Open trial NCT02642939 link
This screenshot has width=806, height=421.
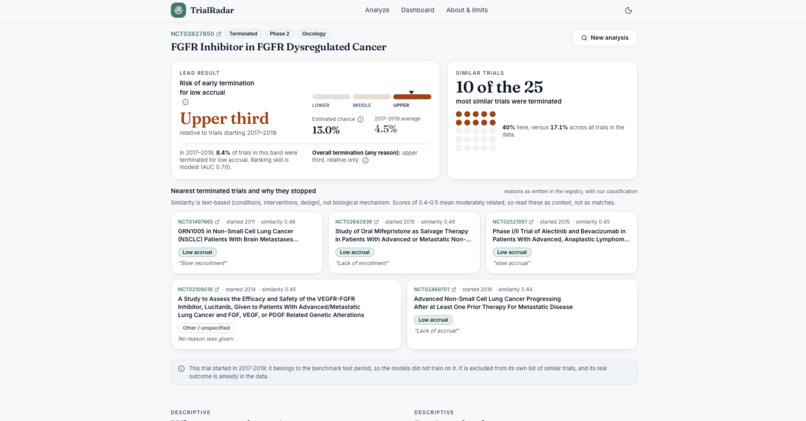point(354,222)
